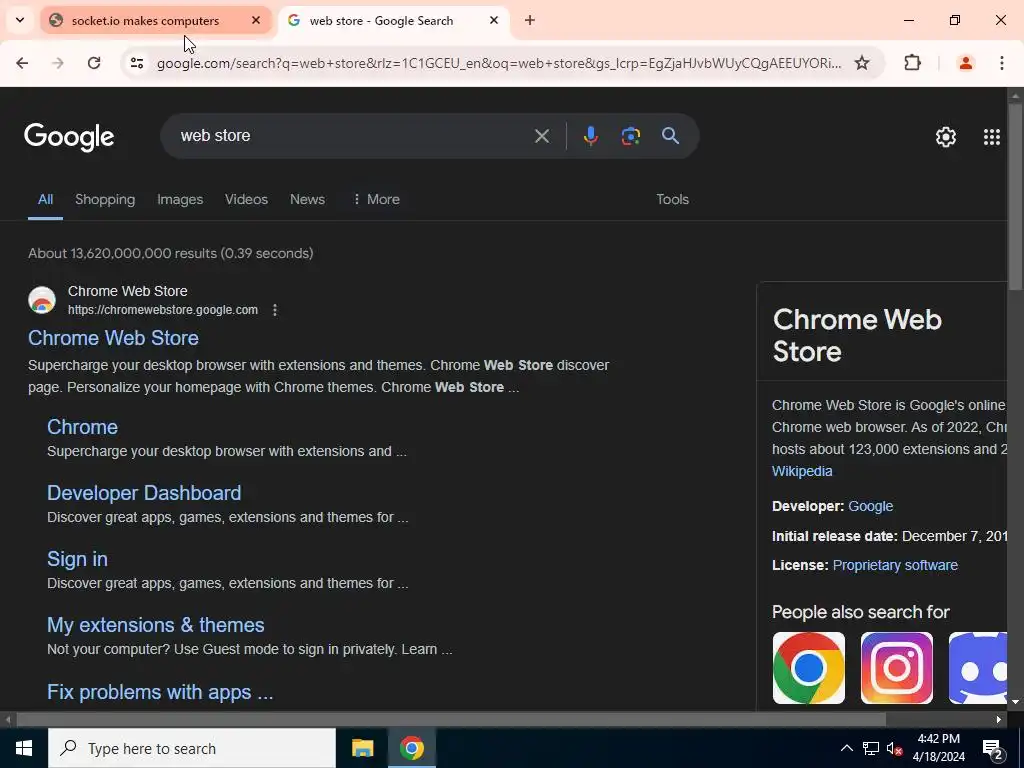Screen dimensions: 1024x768
Task: Close the web store Google Search tab
Action: click(x=494, y=20)
